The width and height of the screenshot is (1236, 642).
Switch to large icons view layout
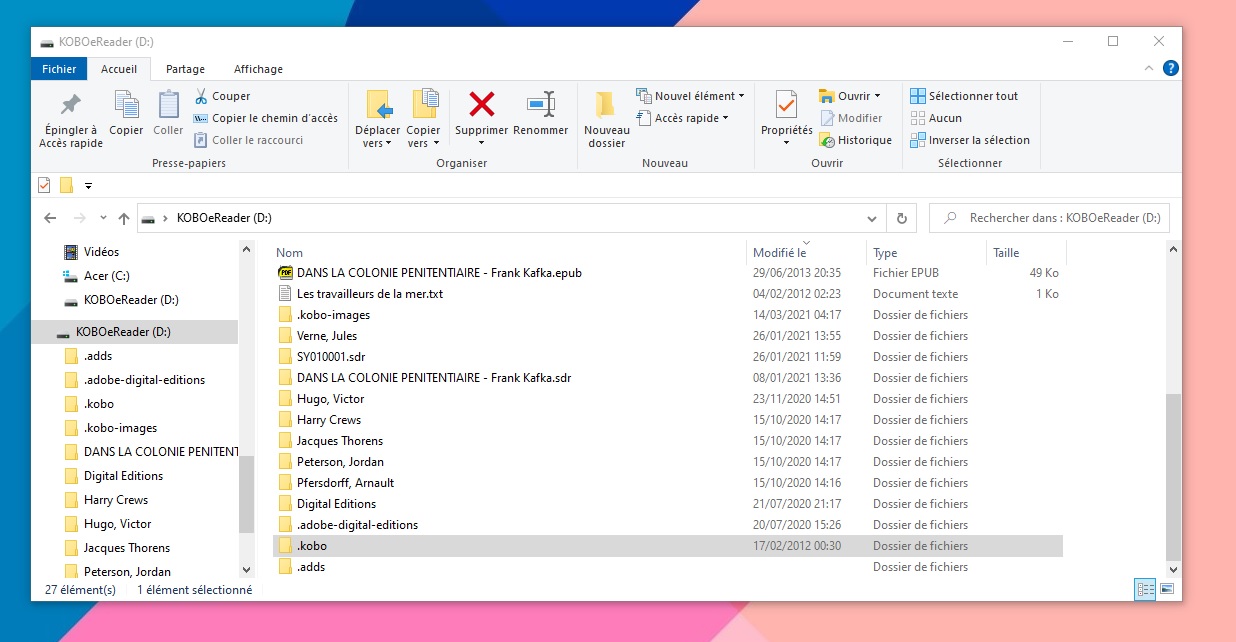click(1166, 590)
